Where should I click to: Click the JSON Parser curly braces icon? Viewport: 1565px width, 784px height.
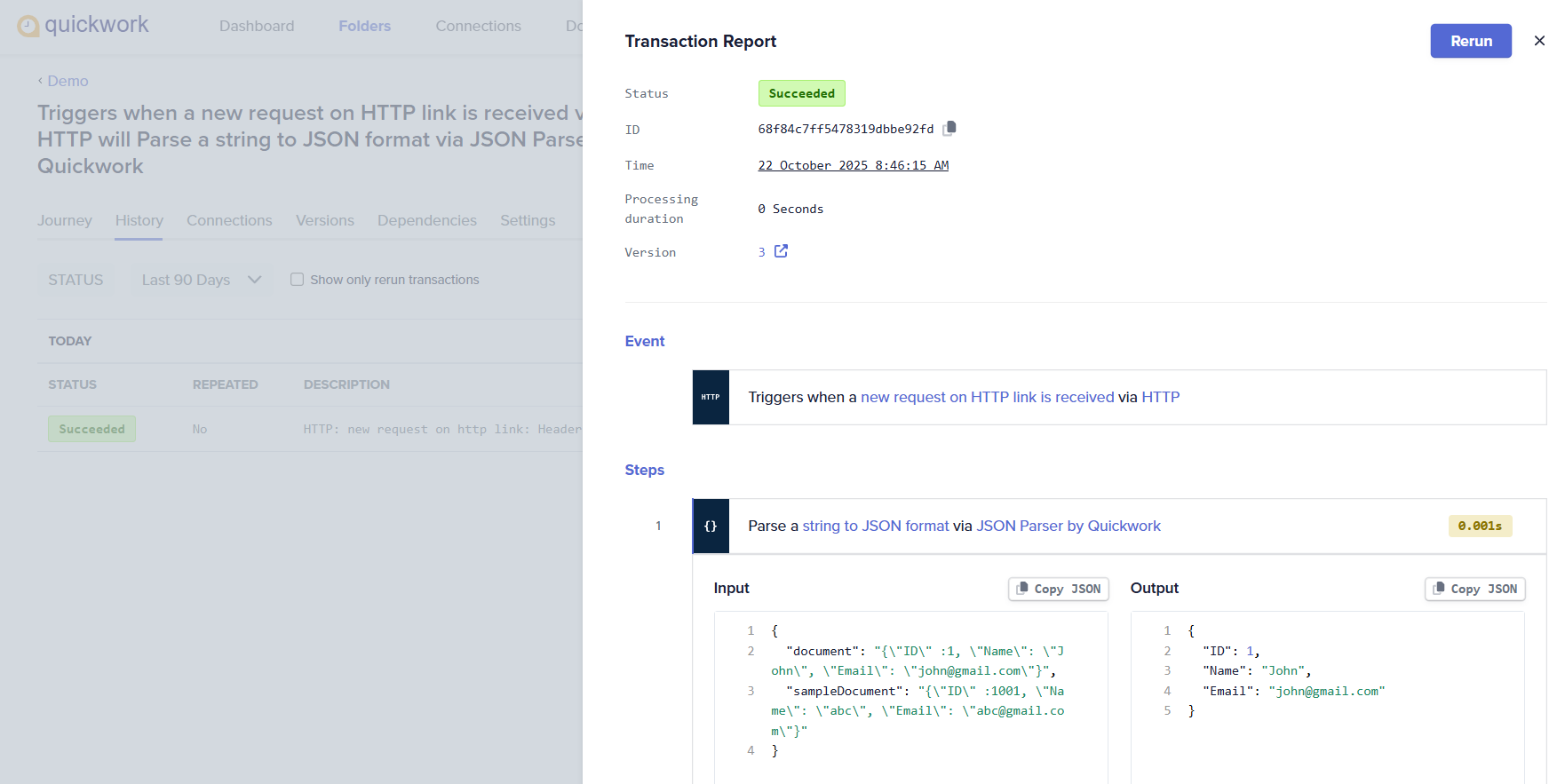(x=711, y=526)
